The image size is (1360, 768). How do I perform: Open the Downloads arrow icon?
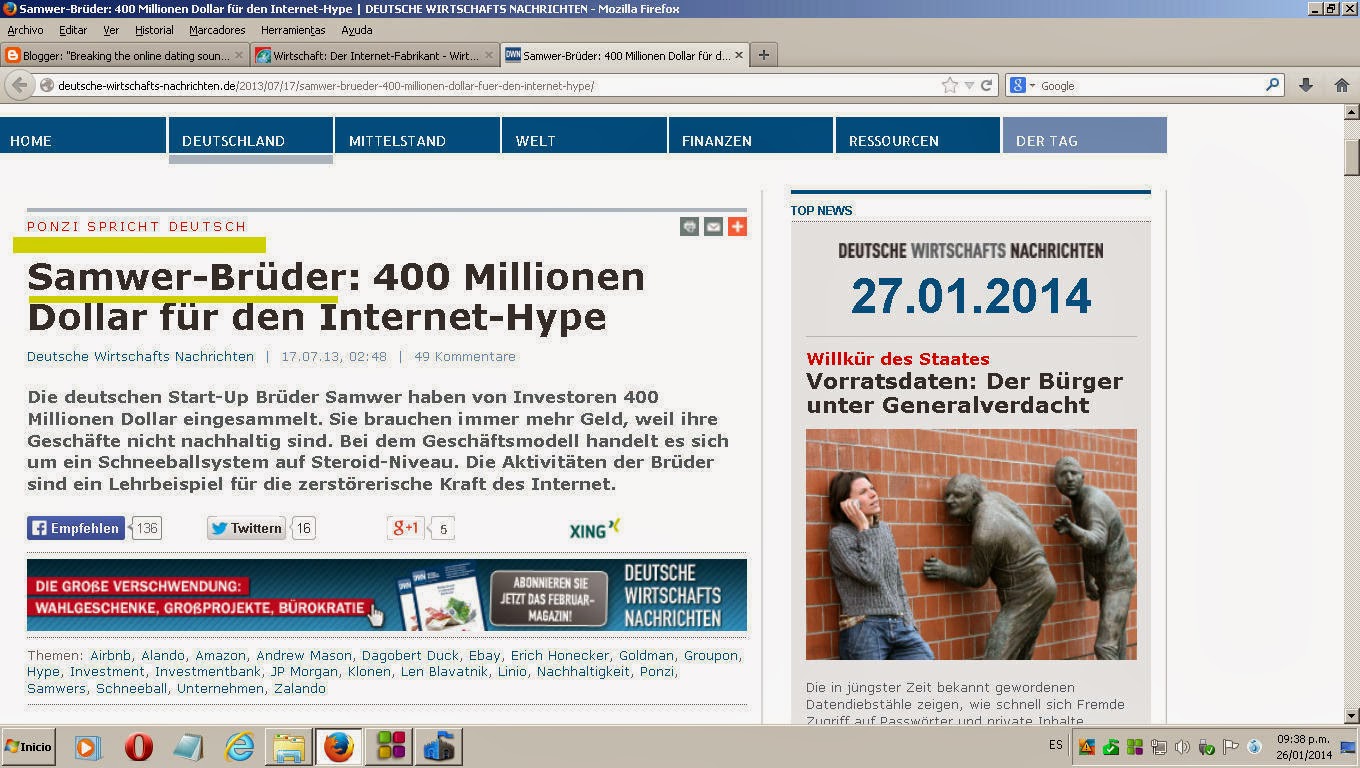(x=1306, y=85)
